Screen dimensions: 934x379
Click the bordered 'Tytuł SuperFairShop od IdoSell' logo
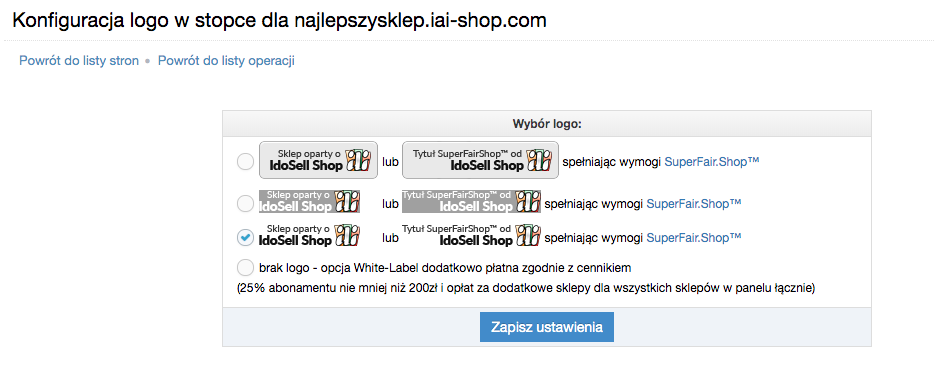481,160
